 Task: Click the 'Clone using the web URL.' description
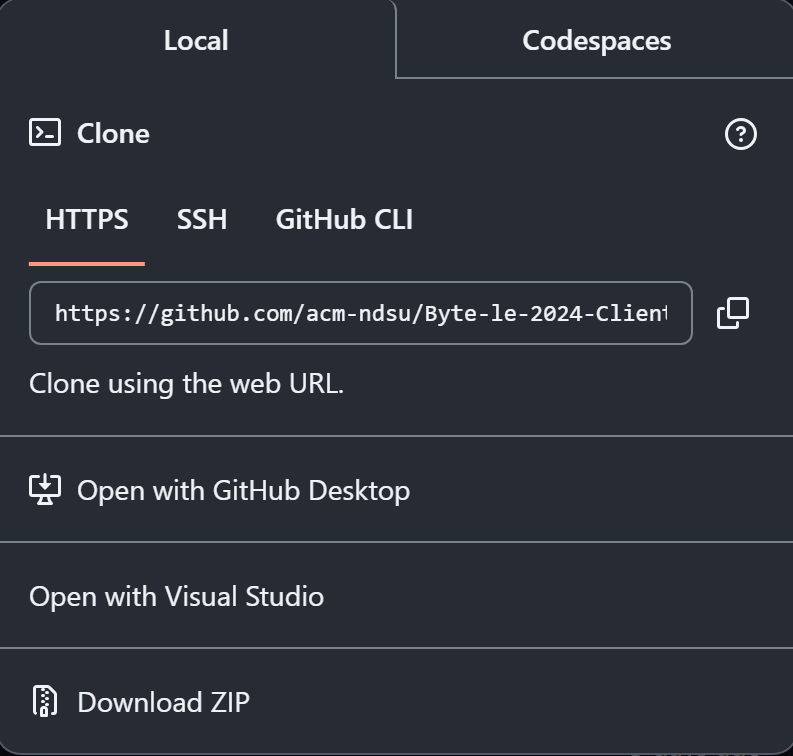pos(186,383)
